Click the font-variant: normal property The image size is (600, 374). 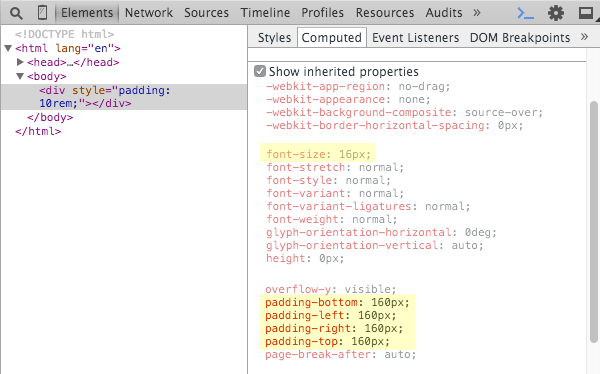click(335, 194)
